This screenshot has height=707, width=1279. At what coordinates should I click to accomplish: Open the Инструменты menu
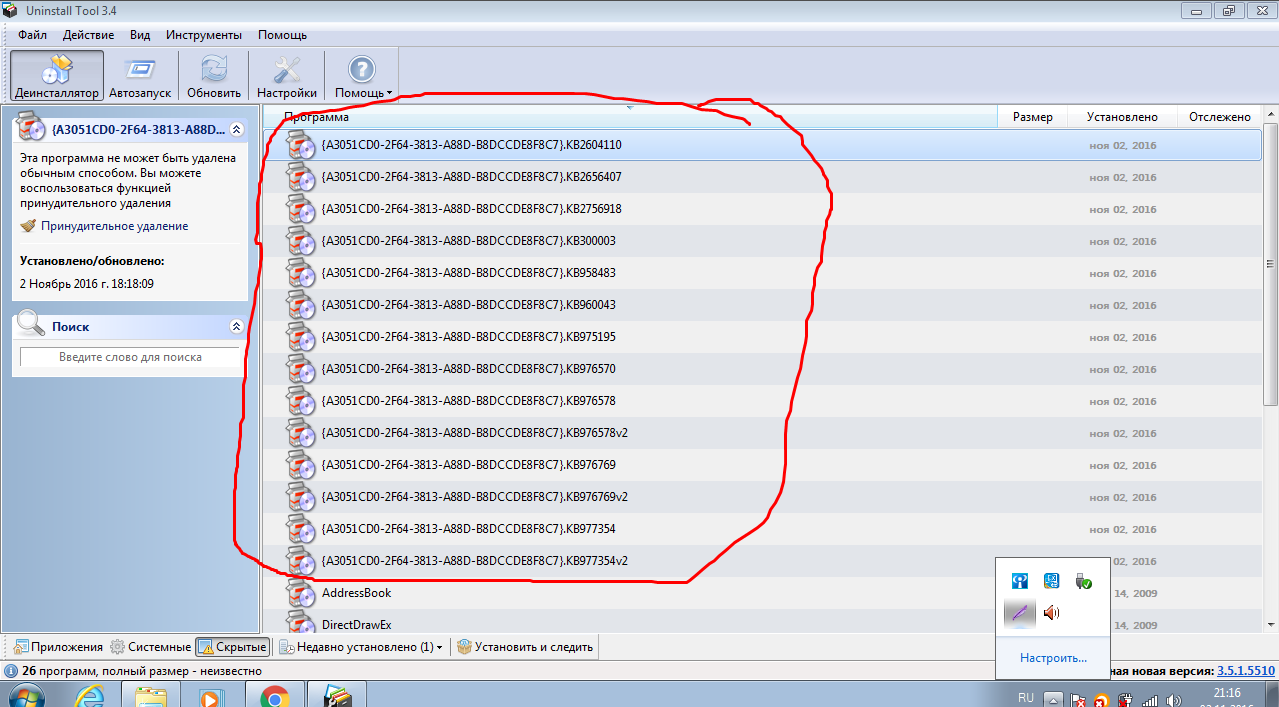tap(204, 35)
